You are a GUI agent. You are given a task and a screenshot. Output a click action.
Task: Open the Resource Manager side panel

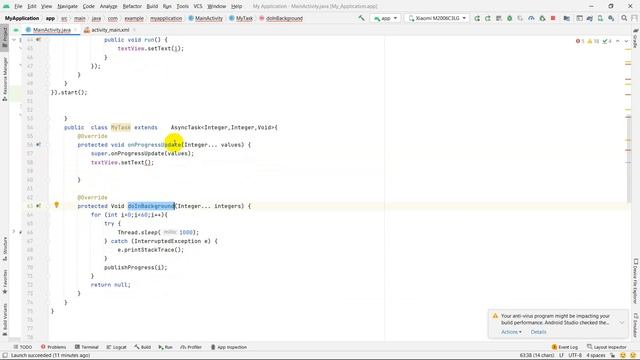[x=4, y=79]
